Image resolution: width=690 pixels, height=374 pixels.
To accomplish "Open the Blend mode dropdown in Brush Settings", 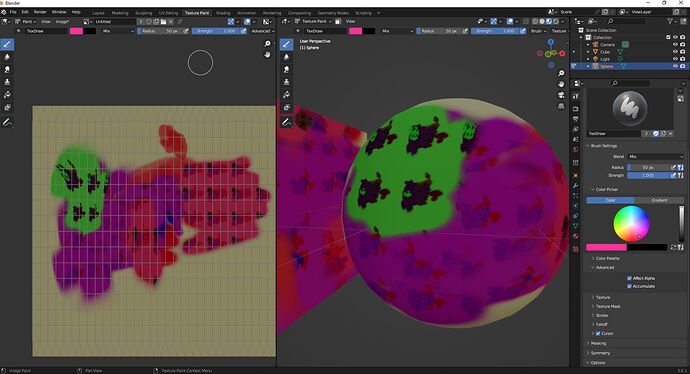I will coord(656,157).
